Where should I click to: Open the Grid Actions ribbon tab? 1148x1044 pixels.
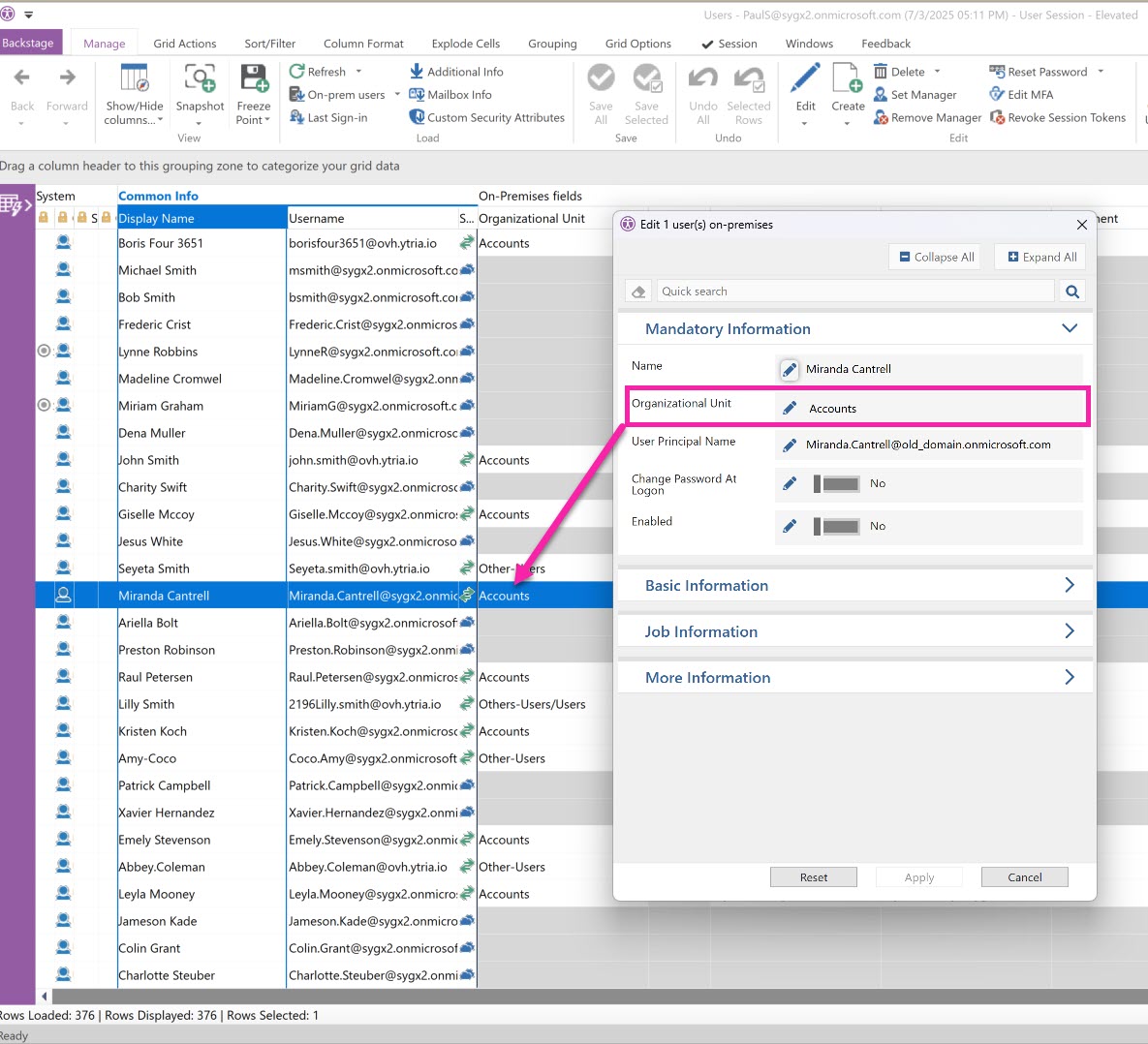coord(184,44)
